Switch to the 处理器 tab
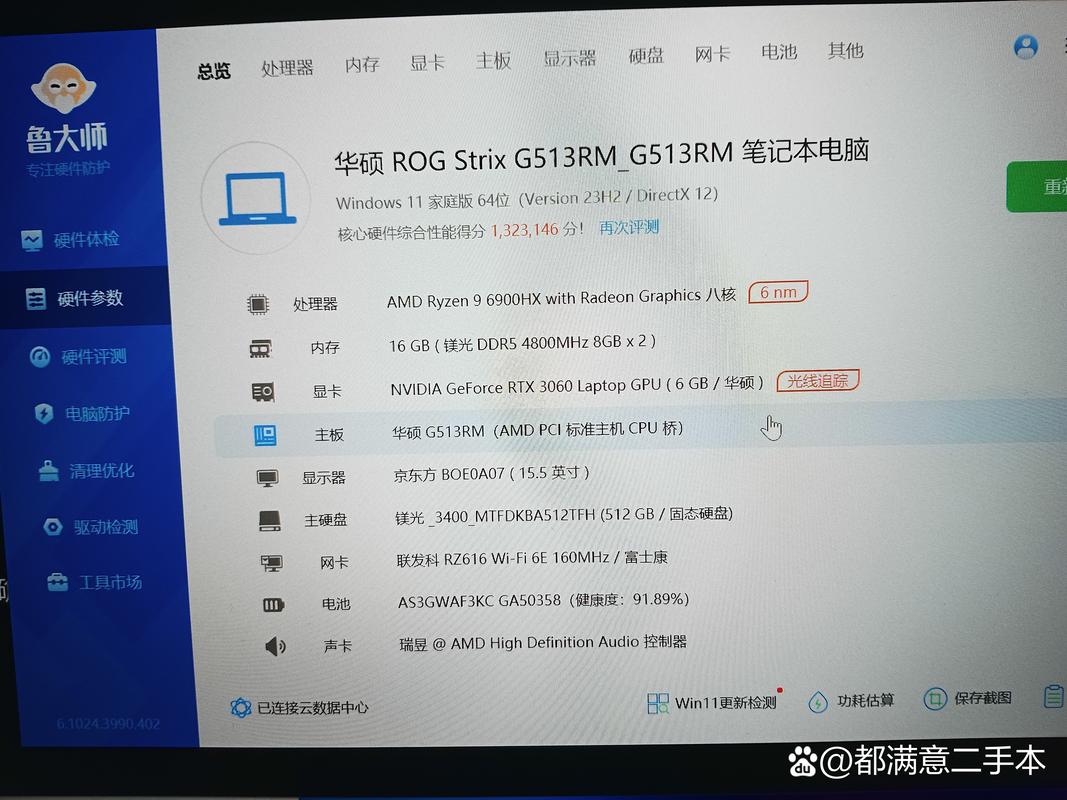The image size is (1067, 800). pos(287,67)
